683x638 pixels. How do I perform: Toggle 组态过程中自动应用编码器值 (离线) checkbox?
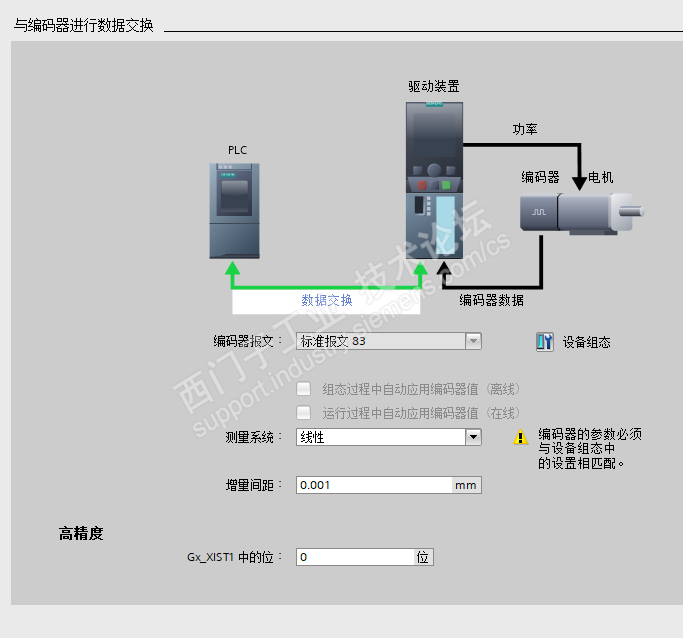click(x=303, y=388)
